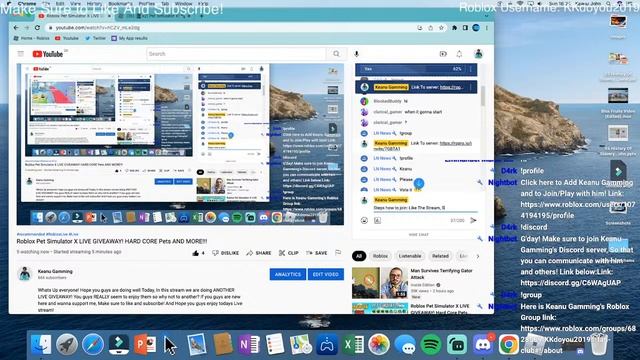Open Spotify from the dock
This screenshot has width=640, height=360.
coord(431,345)
